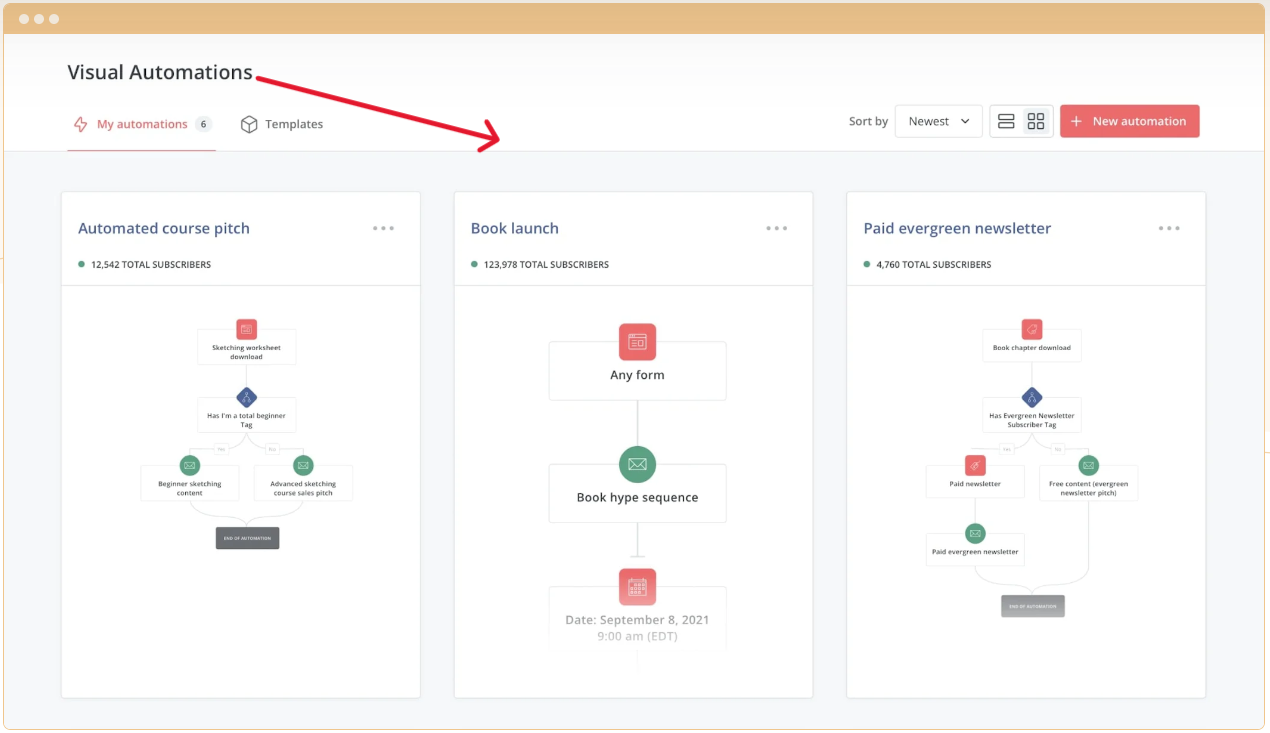Viewport: 1270px width, 733px height.
Task: Click the 123,978 total subscribers count
Action: tap(546, 265)
